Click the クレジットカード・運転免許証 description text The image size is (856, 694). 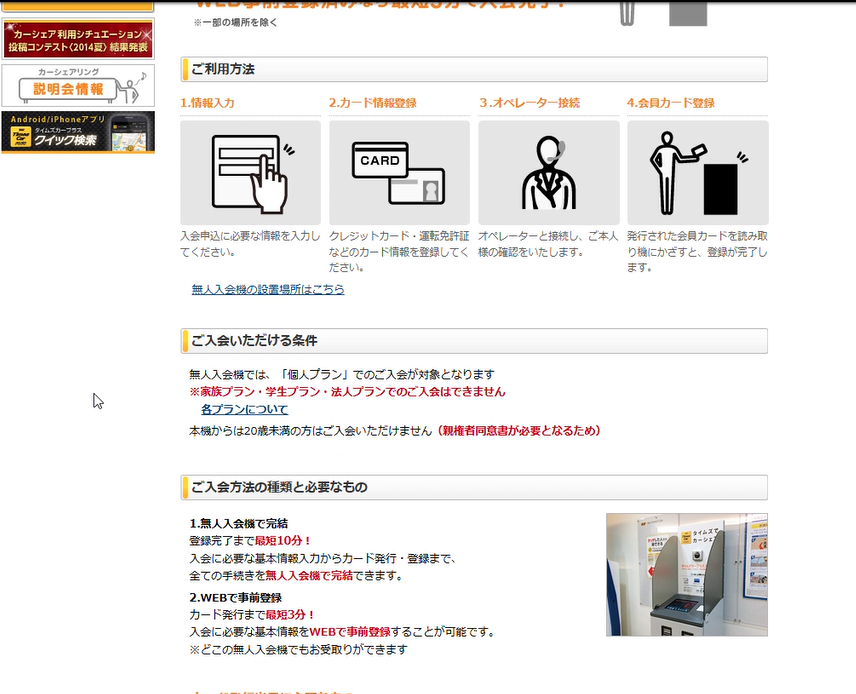click(x=399, y=252)
